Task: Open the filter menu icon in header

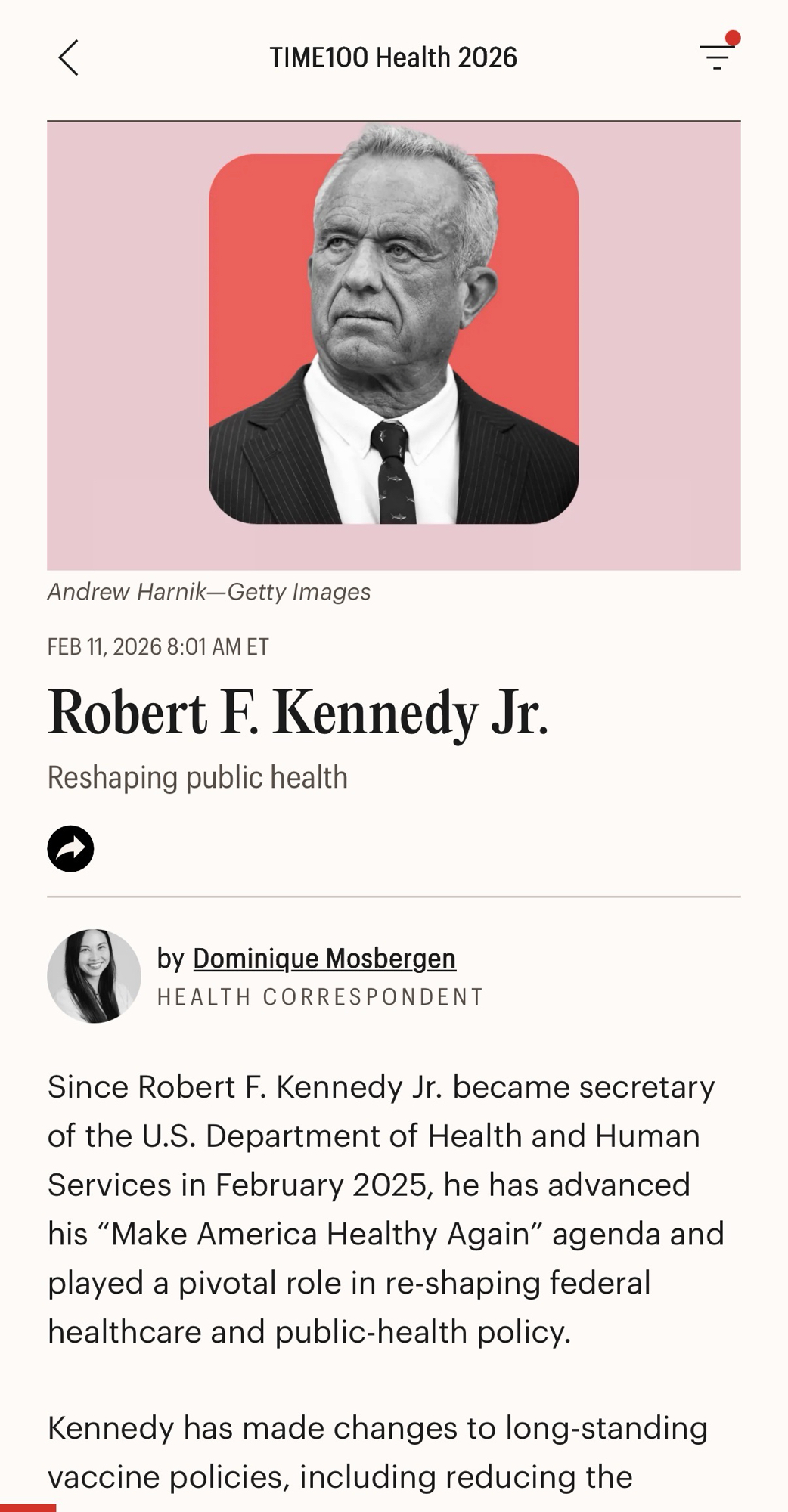Action: [x=716, y=57]
